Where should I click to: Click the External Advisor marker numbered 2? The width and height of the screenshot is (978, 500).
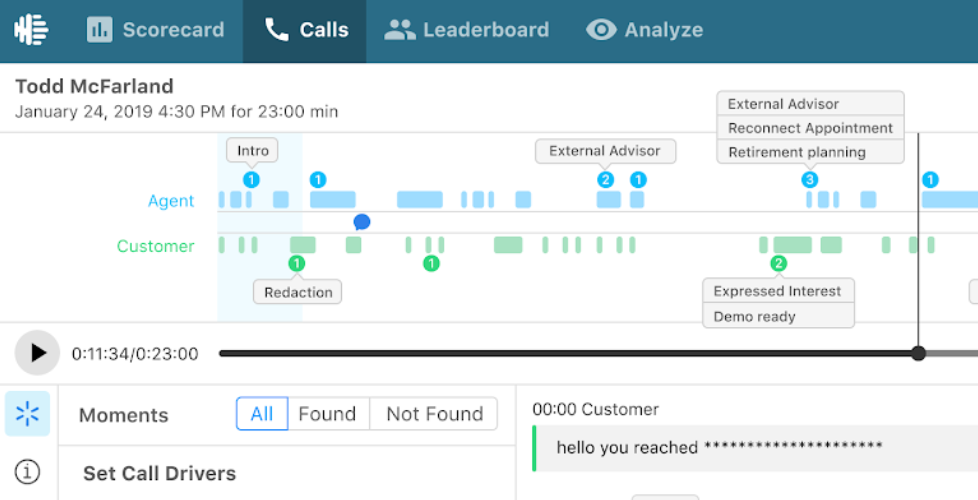[606, 180]
